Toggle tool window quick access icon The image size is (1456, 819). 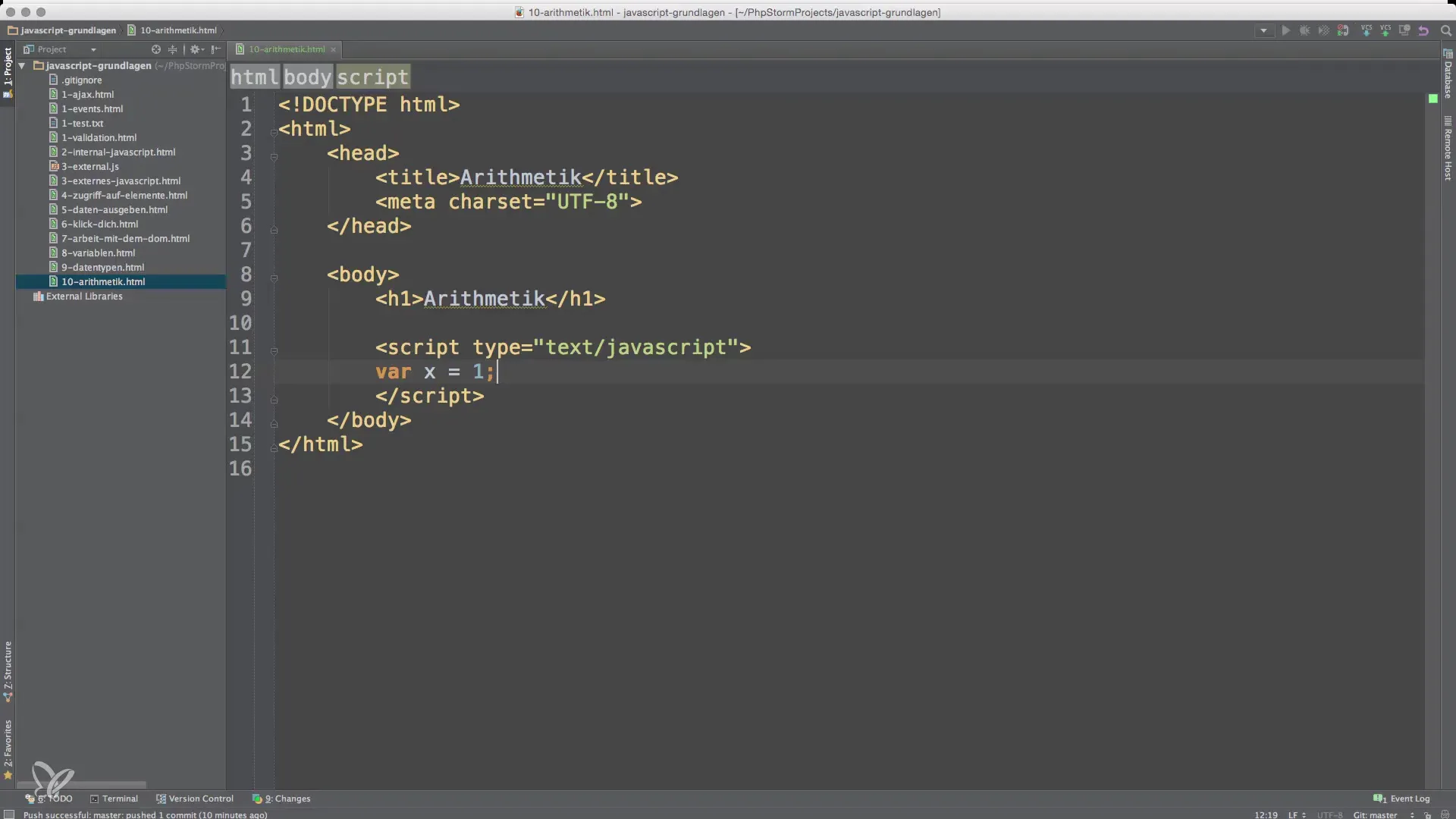tap(9, 814)
